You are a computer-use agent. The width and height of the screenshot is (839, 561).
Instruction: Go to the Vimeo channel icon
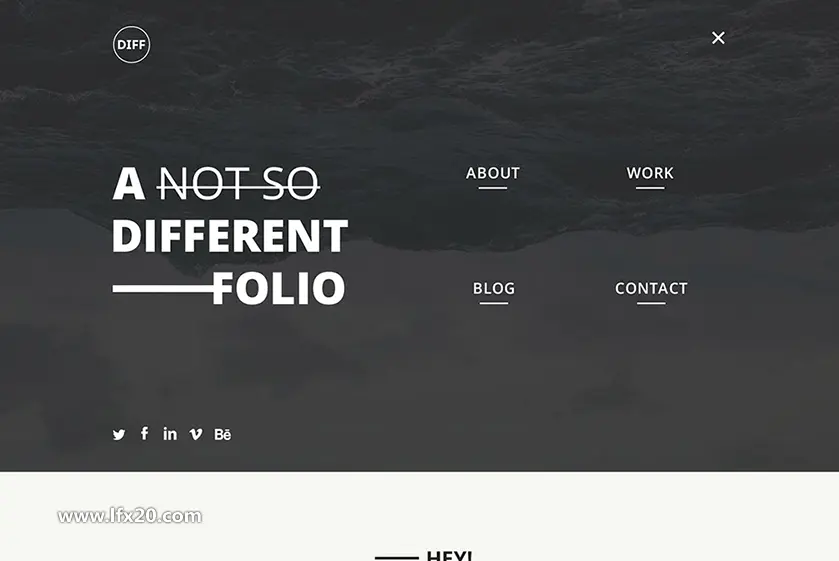[196, 434]
